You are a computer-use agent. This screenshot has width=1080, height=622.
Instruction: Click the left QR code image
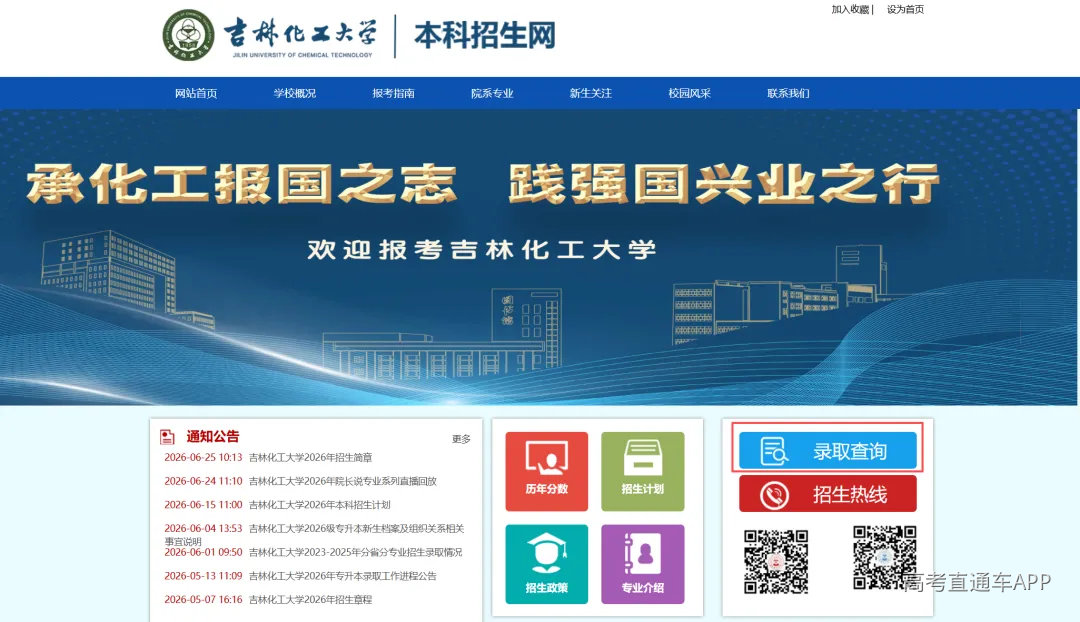pyautogui.click(x=776, y=562)
